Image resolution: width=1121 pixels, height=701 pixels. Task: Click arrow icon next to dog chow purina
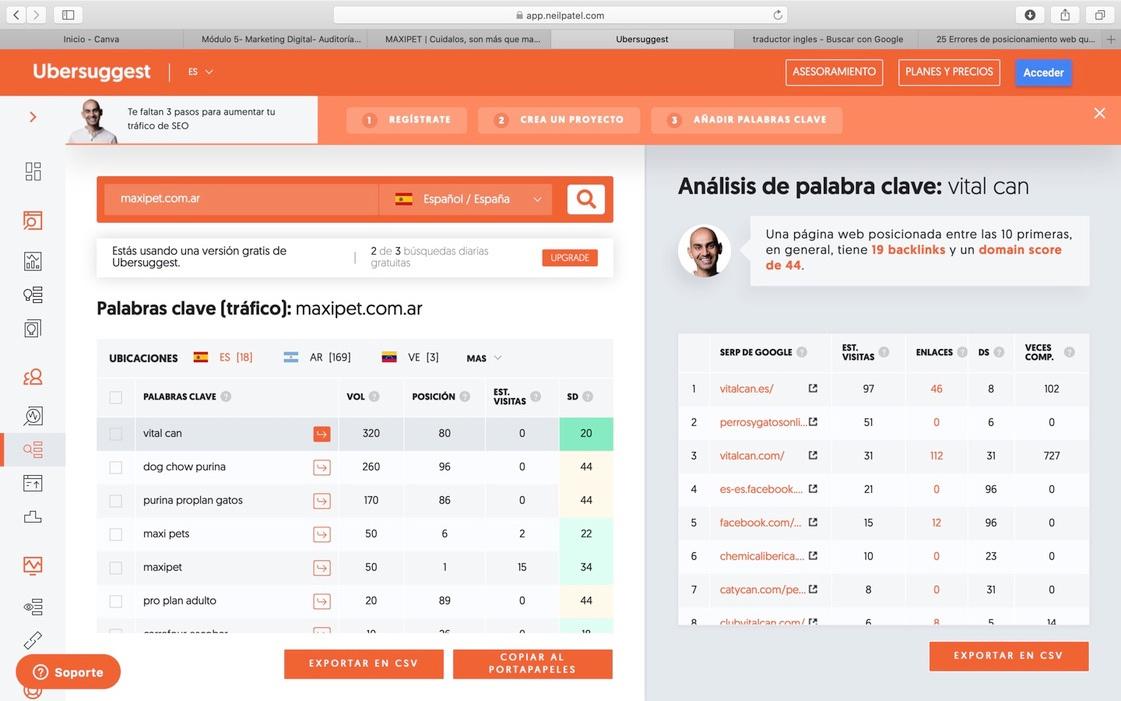click(322, 467)
